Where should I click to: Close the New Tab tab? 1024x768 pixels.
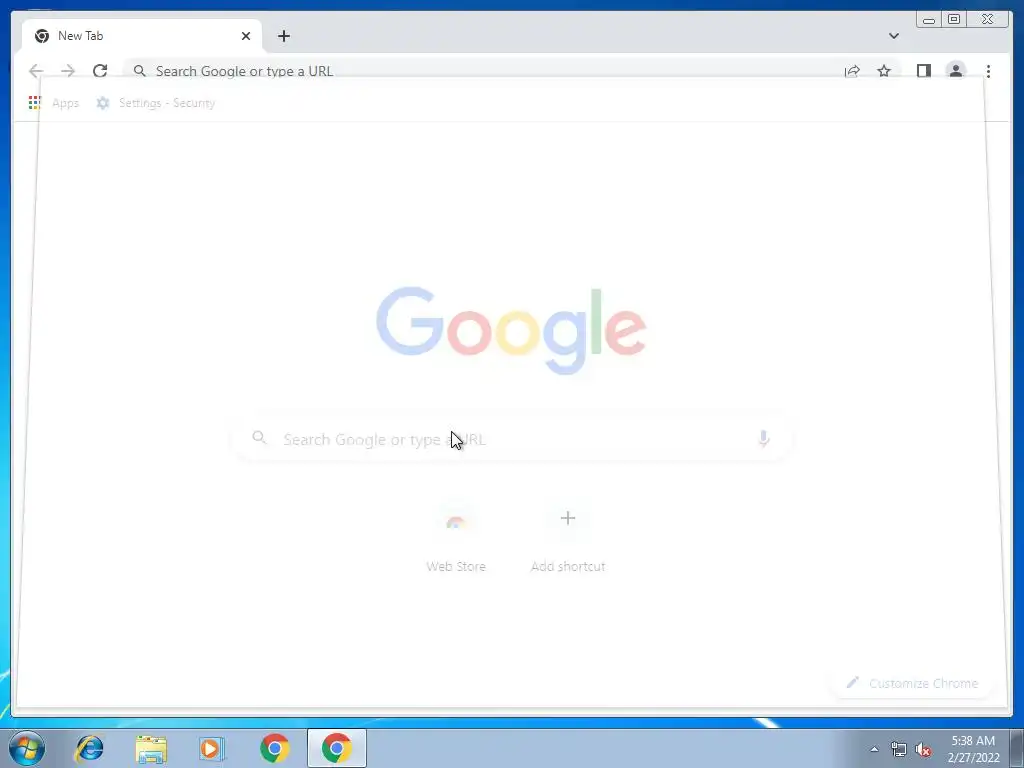(x=246, y=36)
